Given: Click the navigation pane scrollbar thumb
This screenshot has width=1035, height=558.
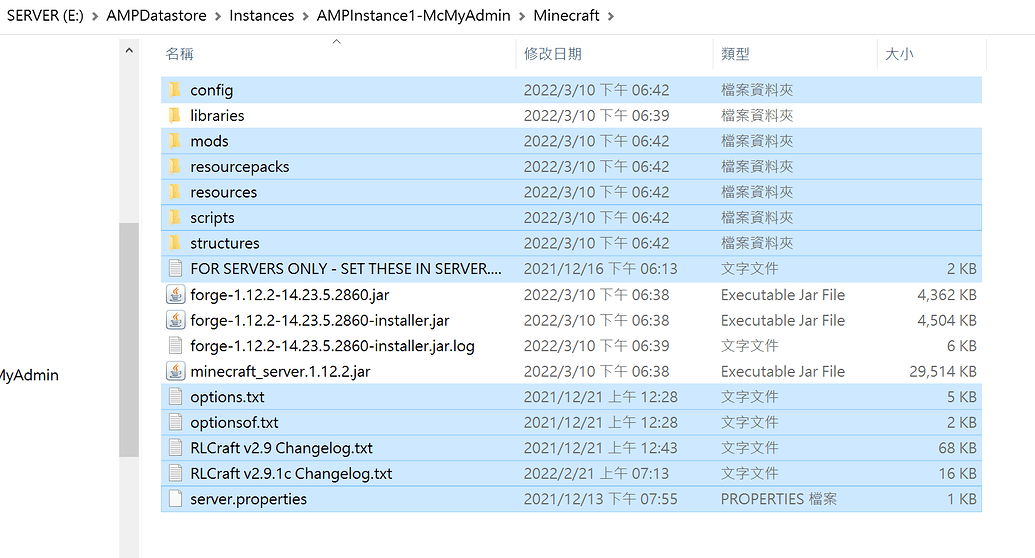Looking at the screenshot, I should [129, 339].
